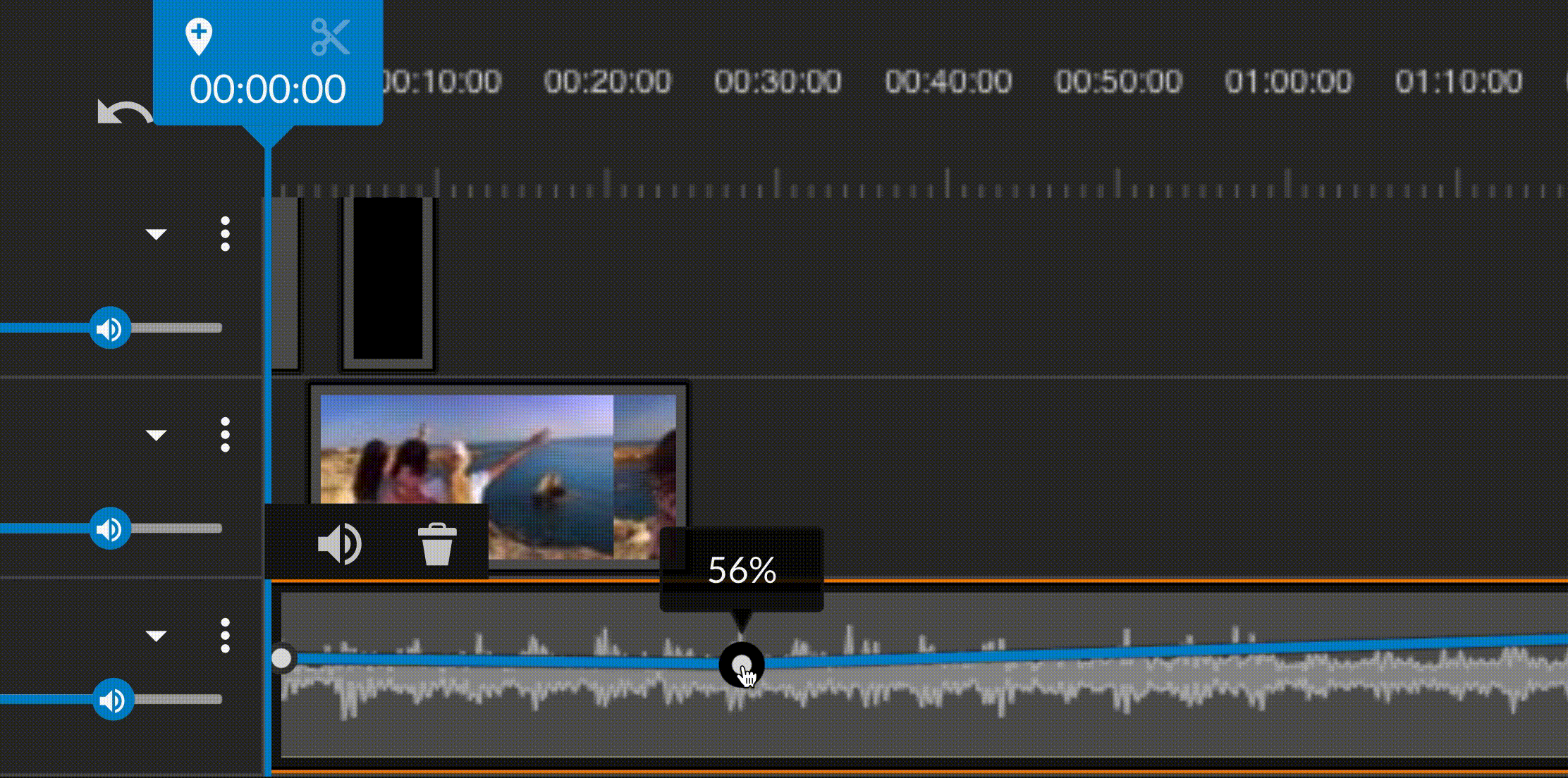Jump to 00:40:00 on the timeline ruler
The width and height of the screenshot is (1568, 778).
[x=948, y=82]
